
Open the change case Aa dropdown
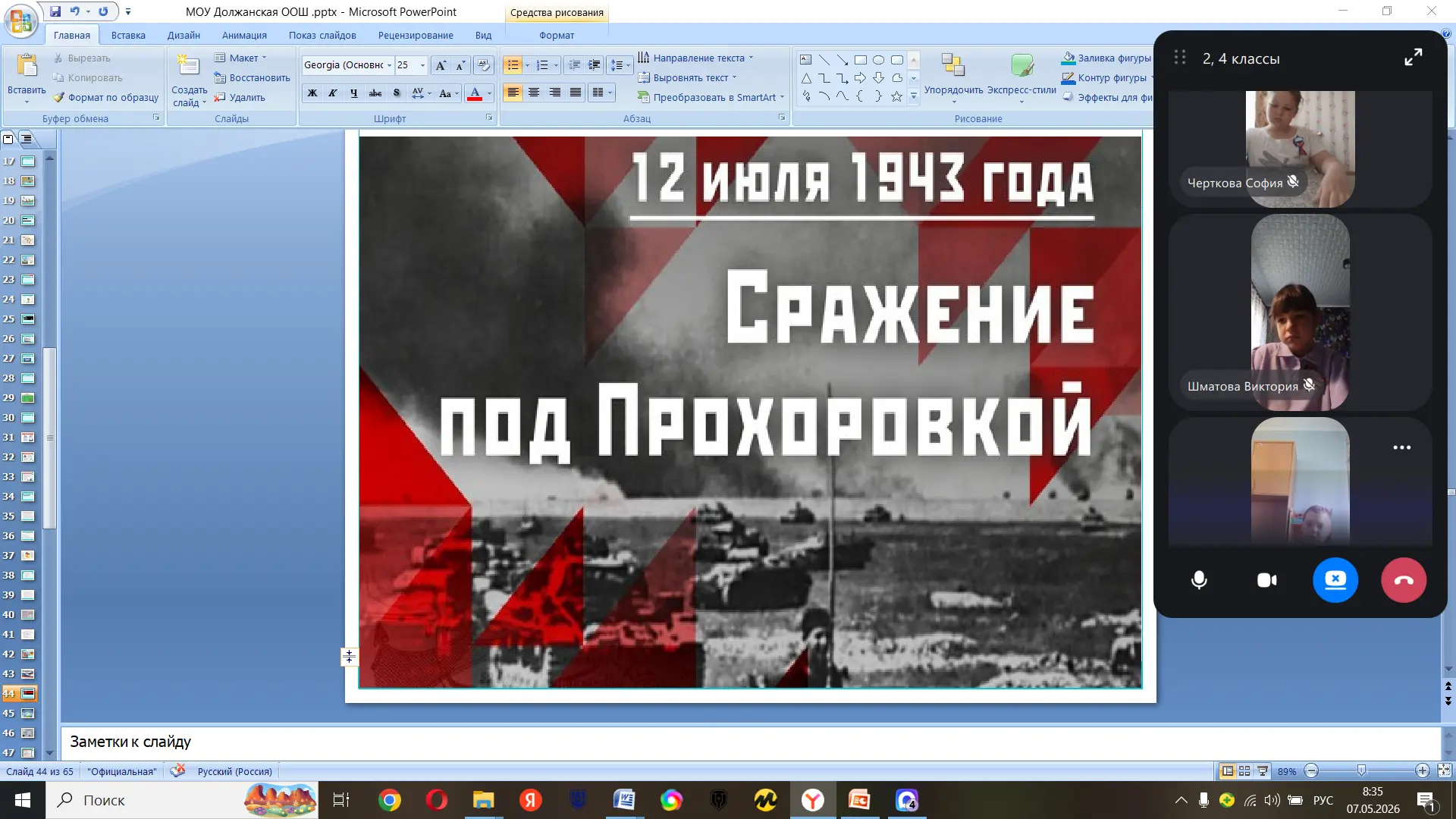pyautogui.click(x=449, y=93)
